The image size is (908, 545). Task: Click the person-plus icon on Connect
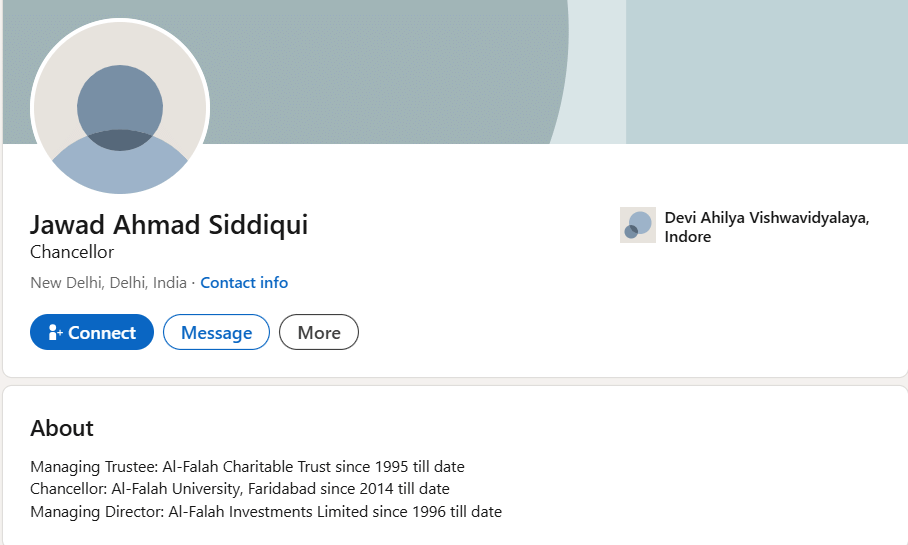coord(56,333)
